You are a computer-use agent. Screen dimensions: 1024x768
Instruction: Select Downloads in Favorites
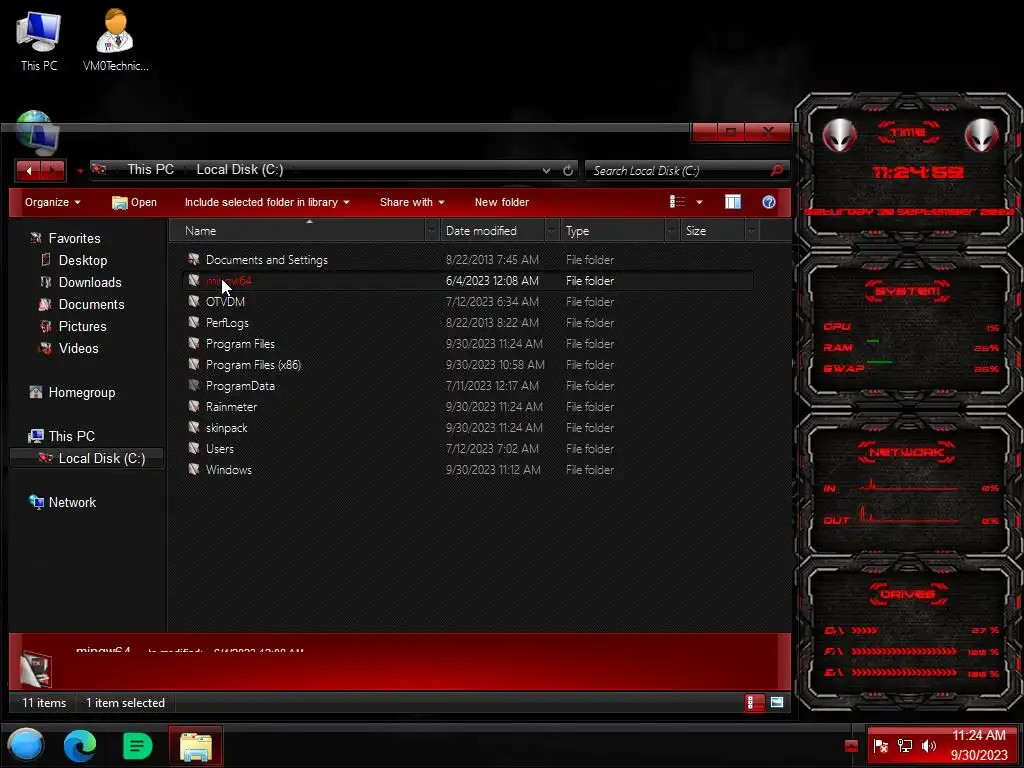click(x=89, y=282)
